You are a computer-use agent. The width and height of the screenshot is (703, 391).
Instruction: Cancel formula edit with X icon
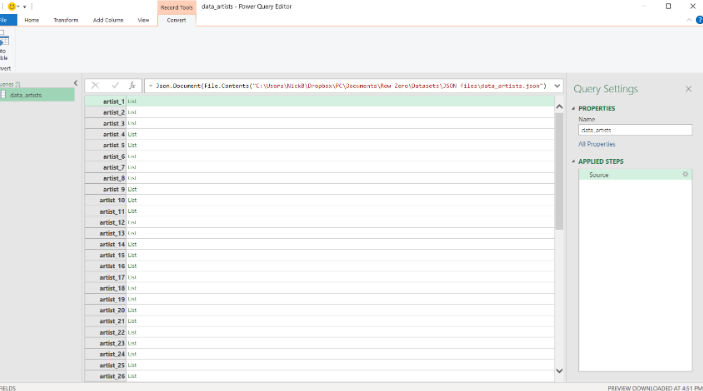click(x=95, y=85)
